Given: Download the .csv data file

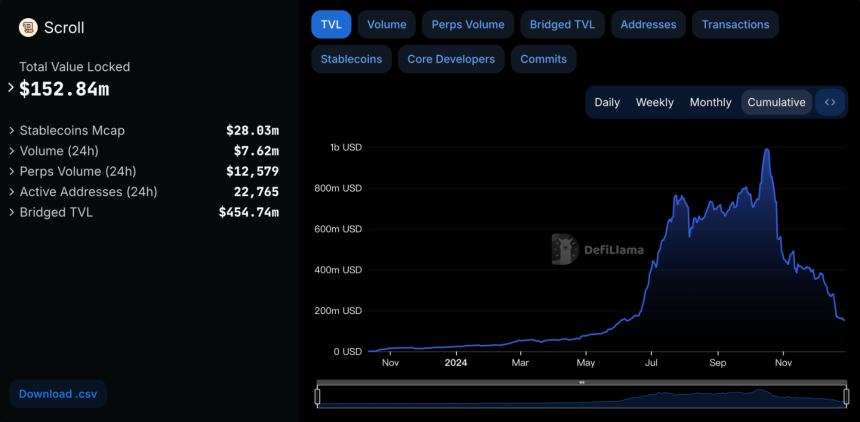Looking at the screenshot, I should [x=58, y=393].
